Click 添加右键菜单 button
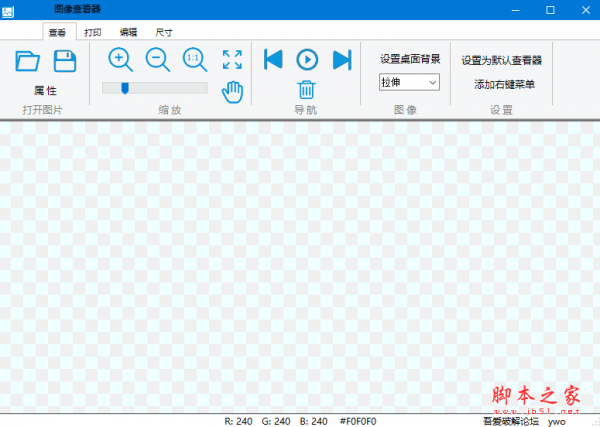This screenshot has height=427, width=600. pos(504,84)
